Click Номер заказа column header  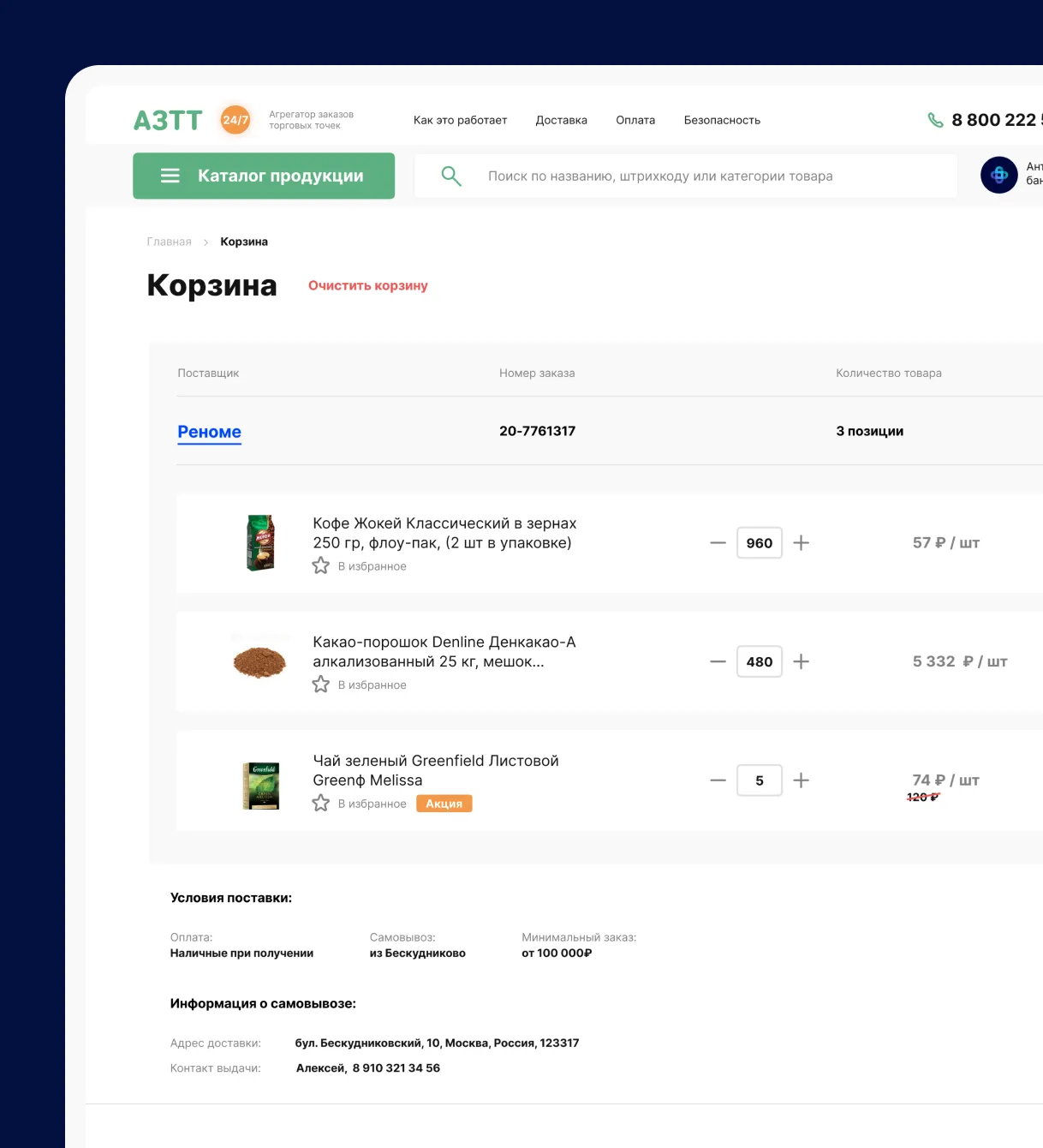pos(537,373)
